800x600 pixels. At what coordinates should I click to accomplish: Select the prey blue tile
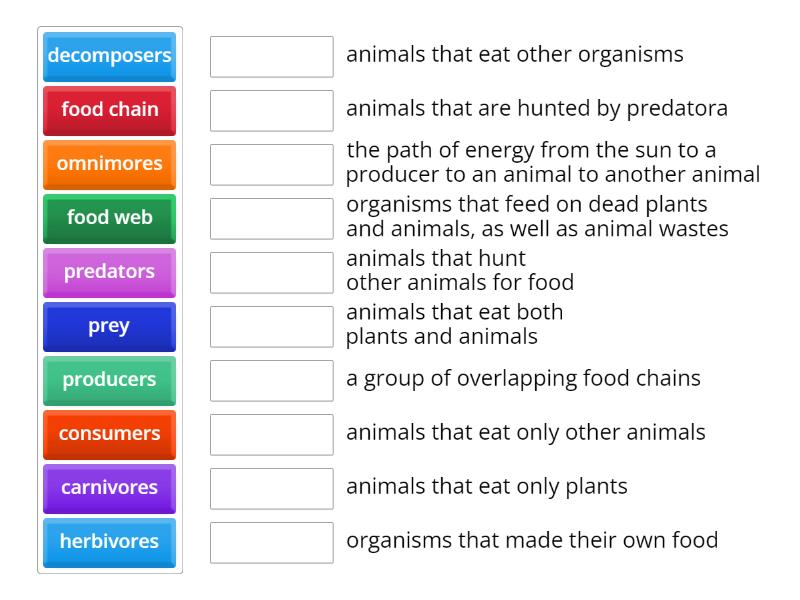(x=109, y=327)
